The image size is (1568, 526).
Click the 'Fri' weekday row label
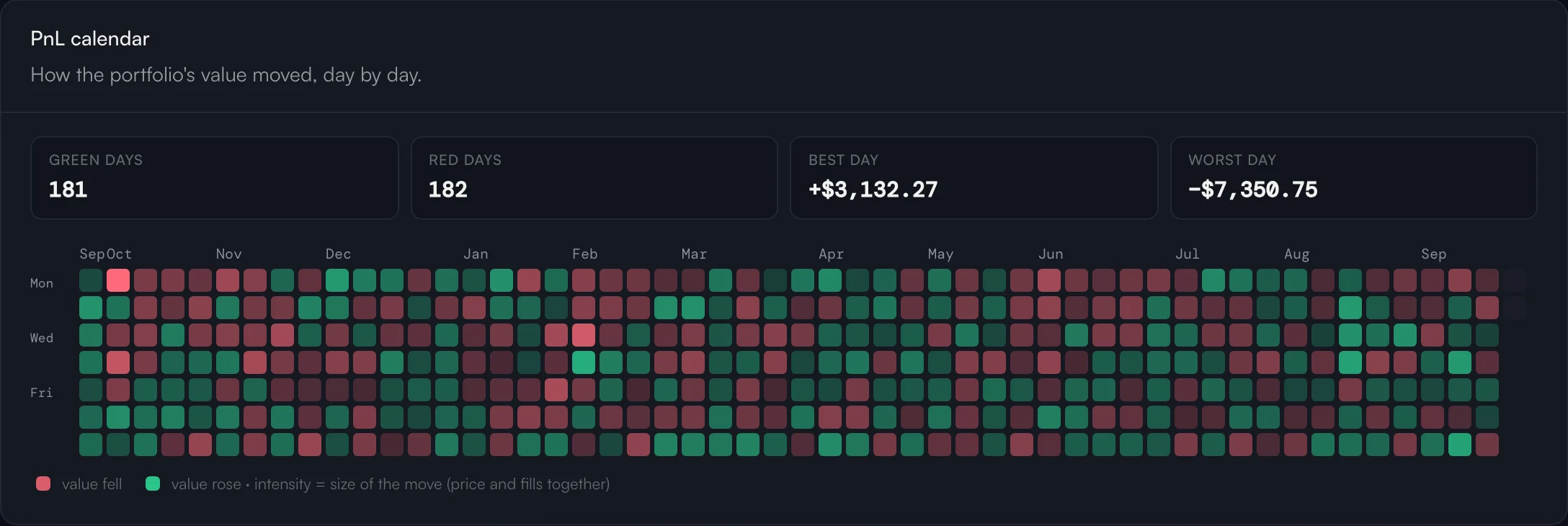(x=42, y=393)
